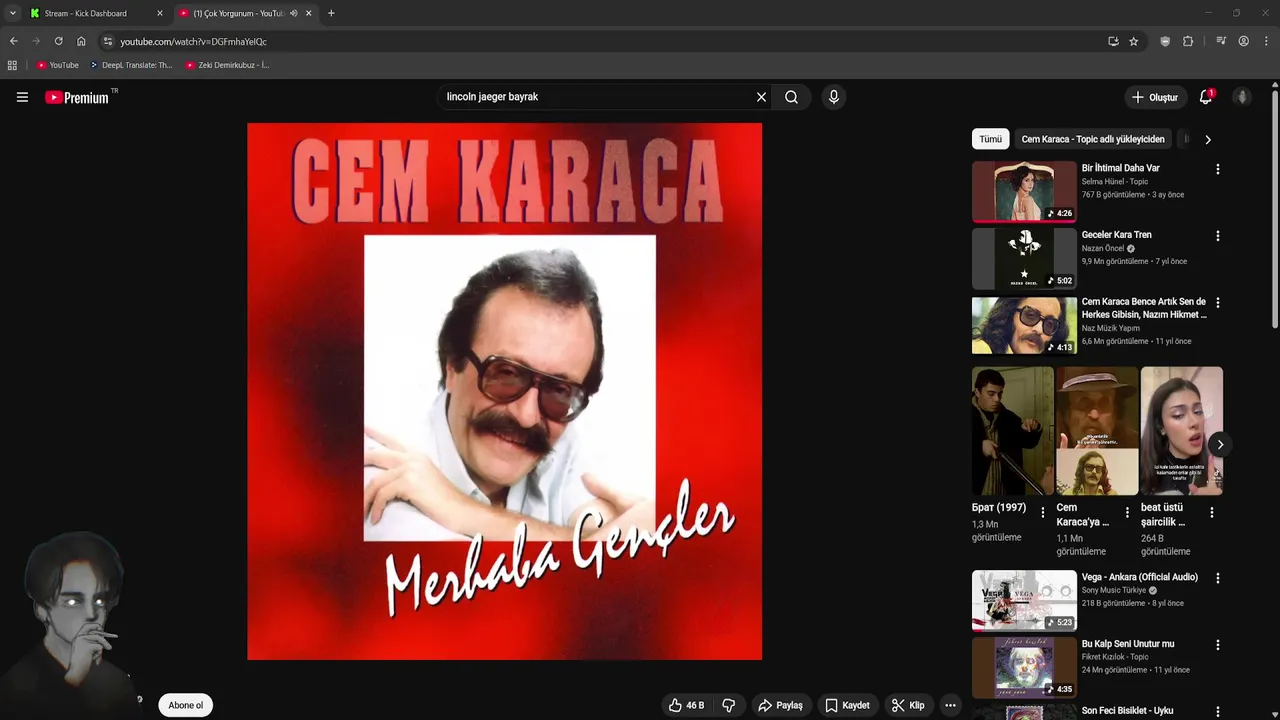Open browser media control icon
The width and height of the screenshot is (1280, 720).
(x=1221, y=41)
